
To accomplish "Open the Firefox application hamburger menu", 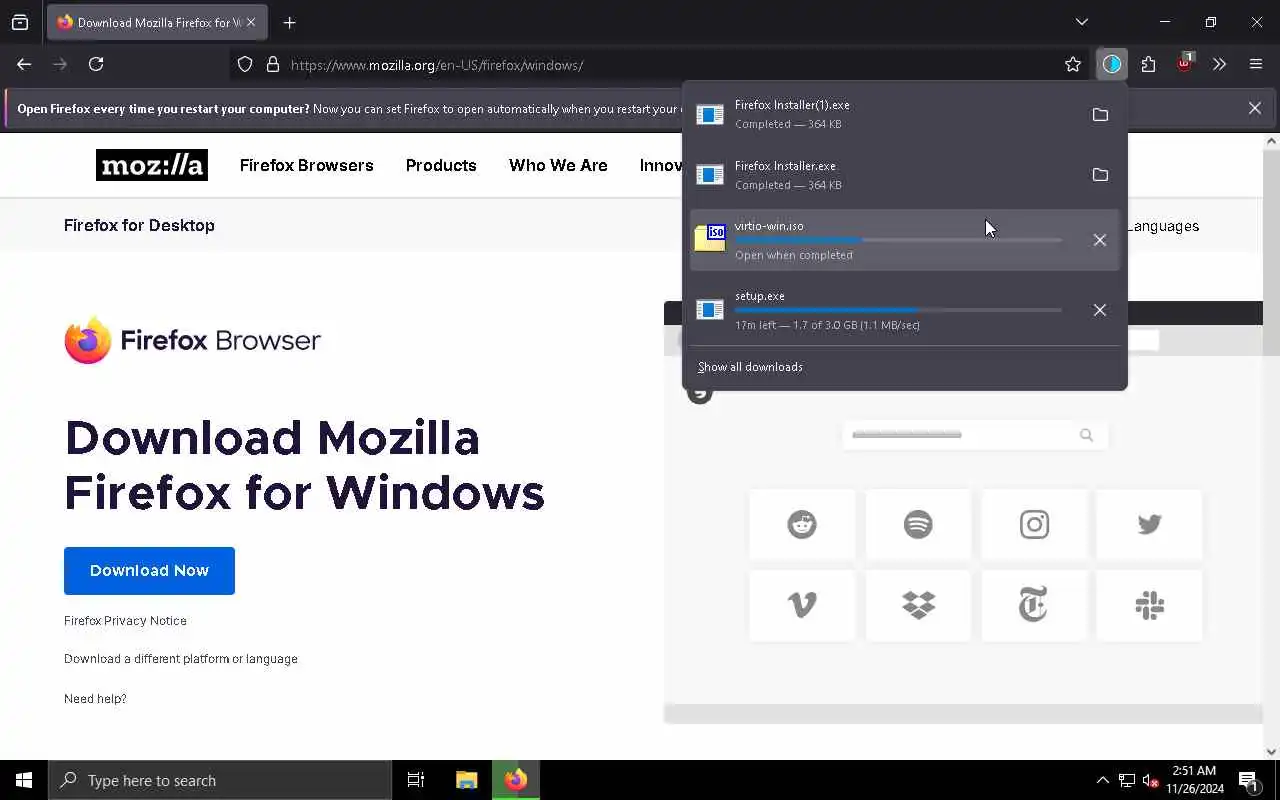I will [x=1256, y=65].
